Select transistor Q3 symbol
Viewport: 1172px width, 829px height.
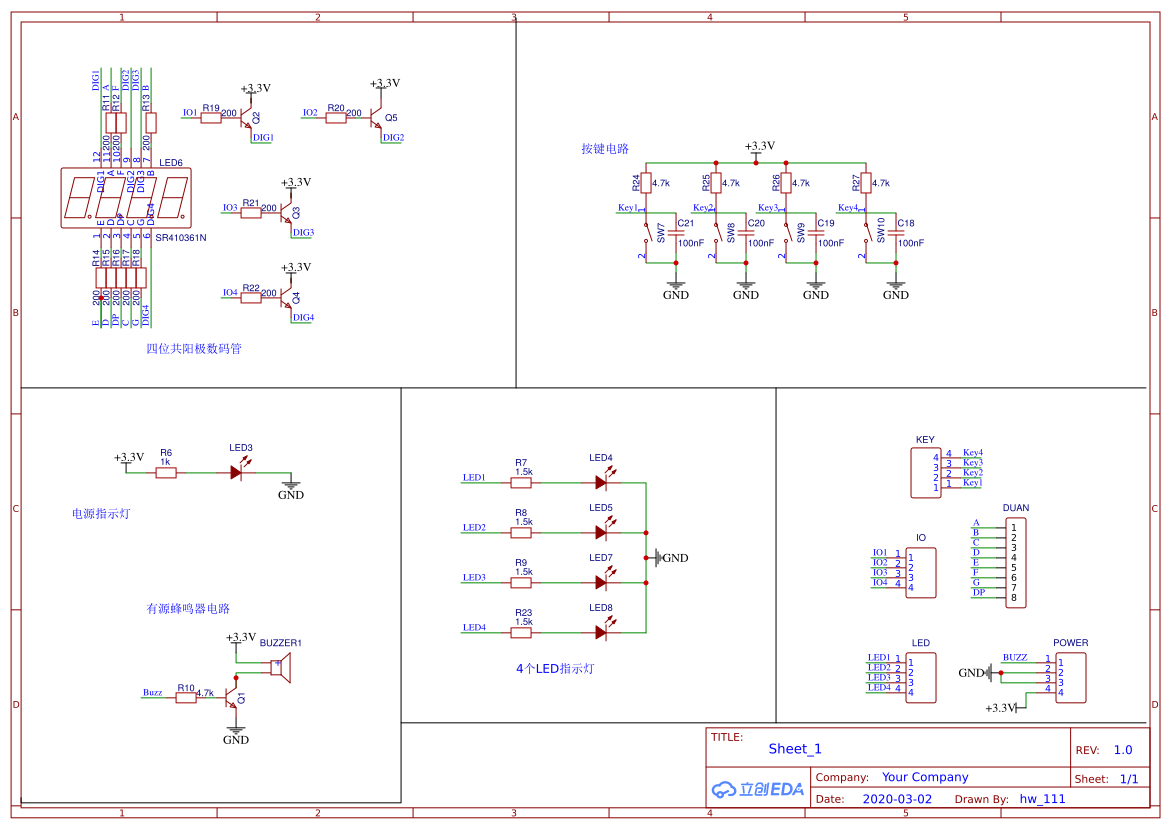pos(287,213)
